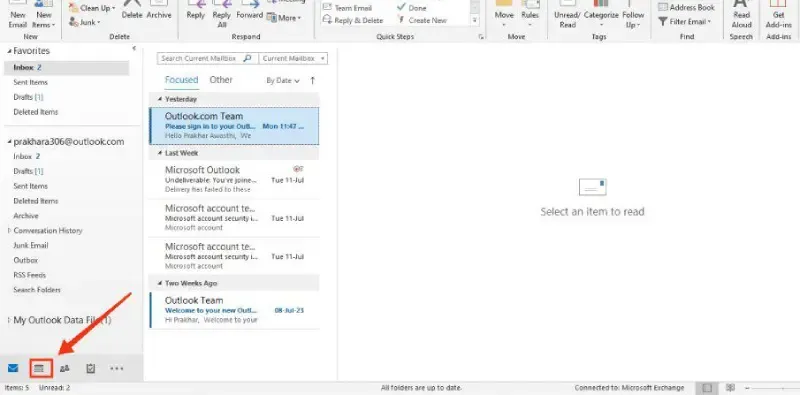Screen dimensions: 800x395
Task: Expand the Quick Steps gallery arrow
Action: [475, 20]
